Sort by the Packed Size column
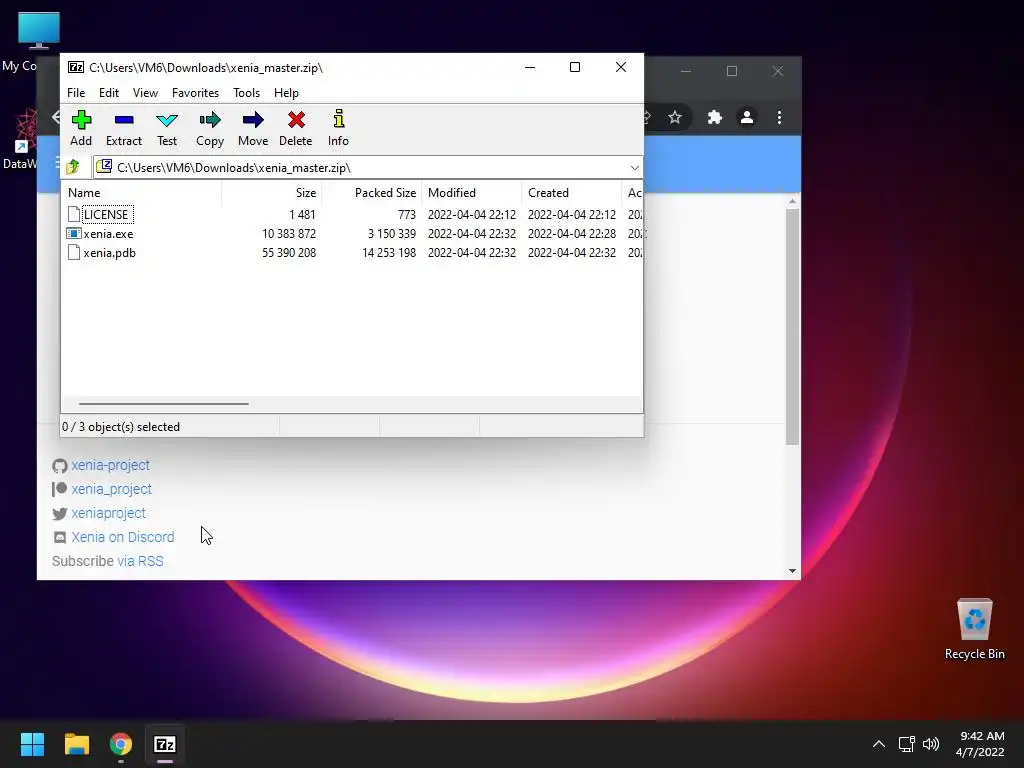Image resolution: width=1024 pixels, height=768 pixels. (x=372, y=193)
